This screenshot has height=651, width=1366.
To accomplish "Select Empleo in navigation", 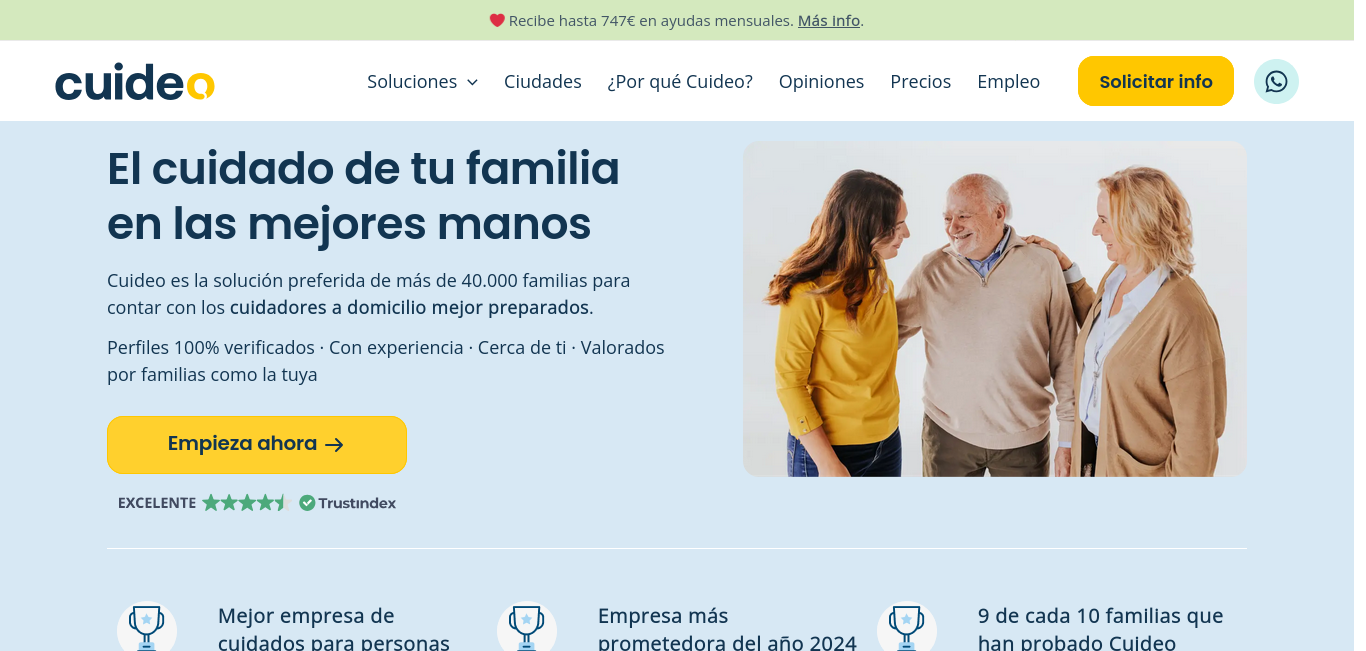I will [x=1008, y=82].
